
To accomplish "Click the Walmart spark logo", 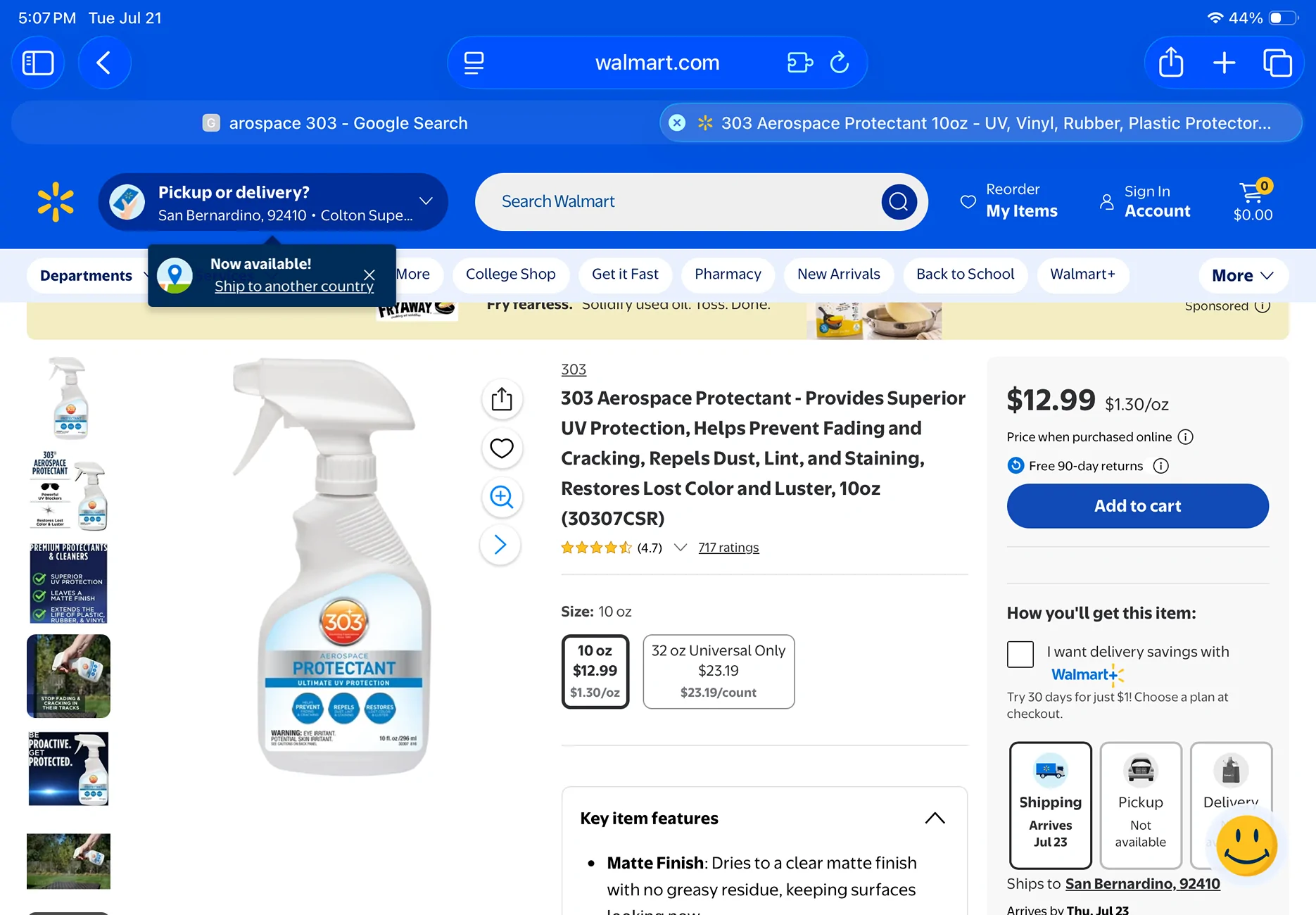I will click(x=56, y=202).
